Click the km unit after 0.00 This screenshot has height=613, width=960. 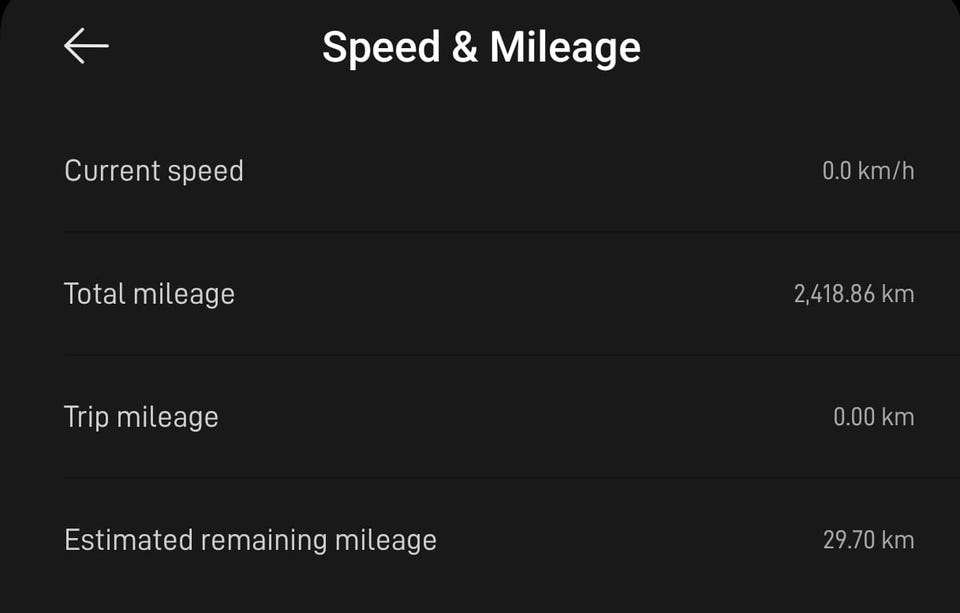(x=898, y=417)
